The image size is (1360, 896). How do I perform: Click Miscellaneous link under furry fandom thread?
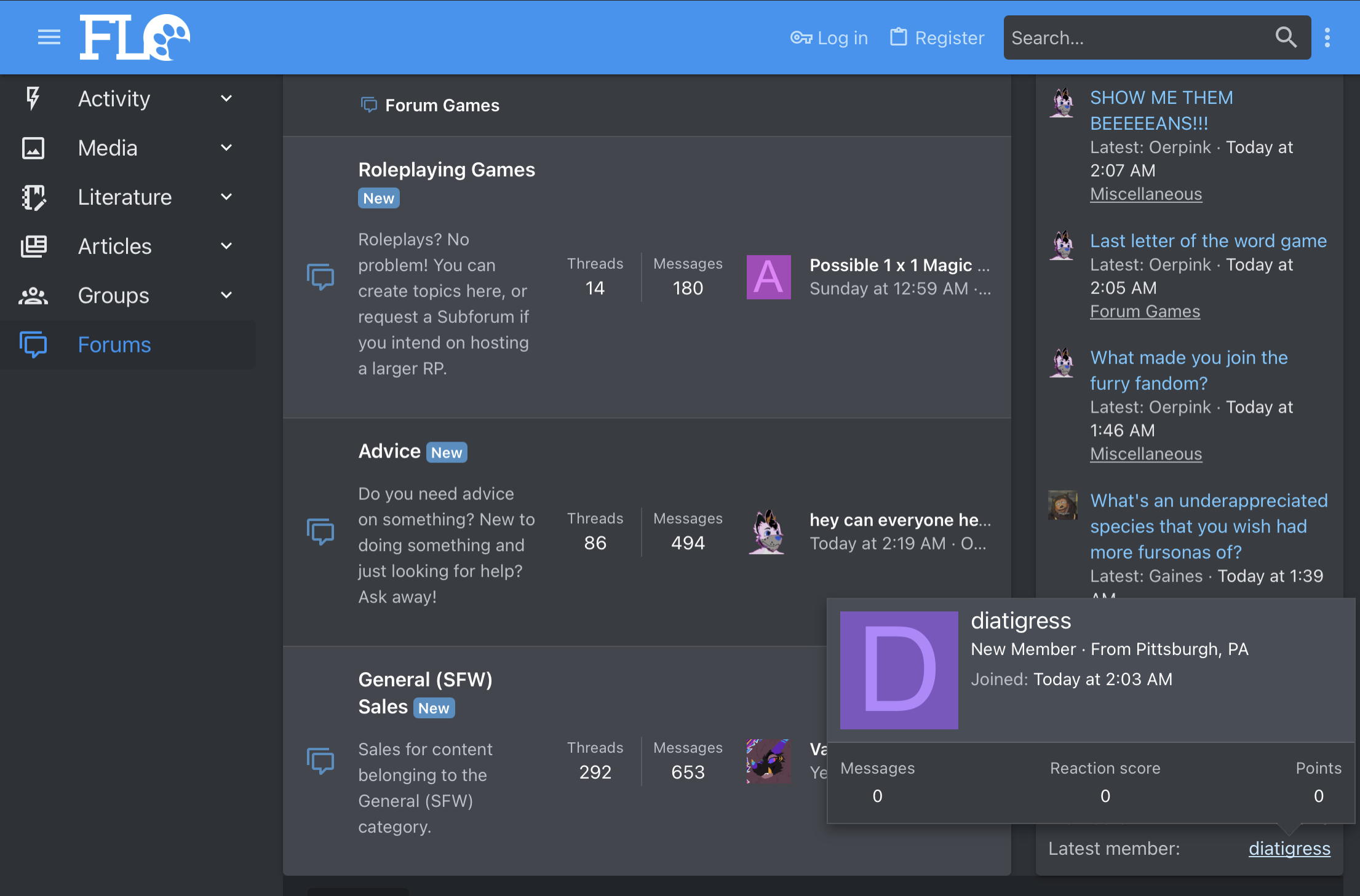[1146, 454]
